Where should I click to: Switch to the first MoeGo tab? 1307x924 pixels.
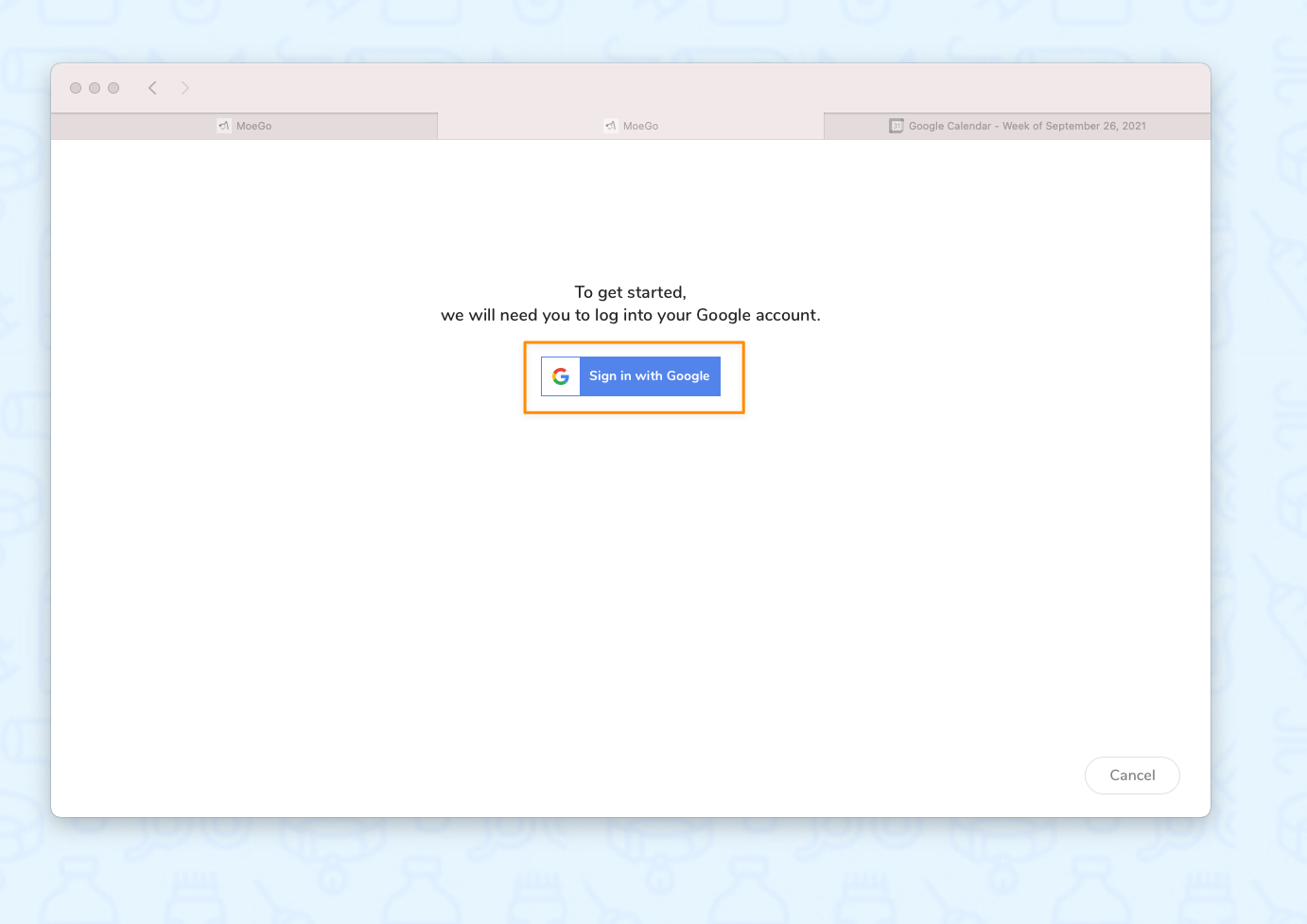pos(244,126)
